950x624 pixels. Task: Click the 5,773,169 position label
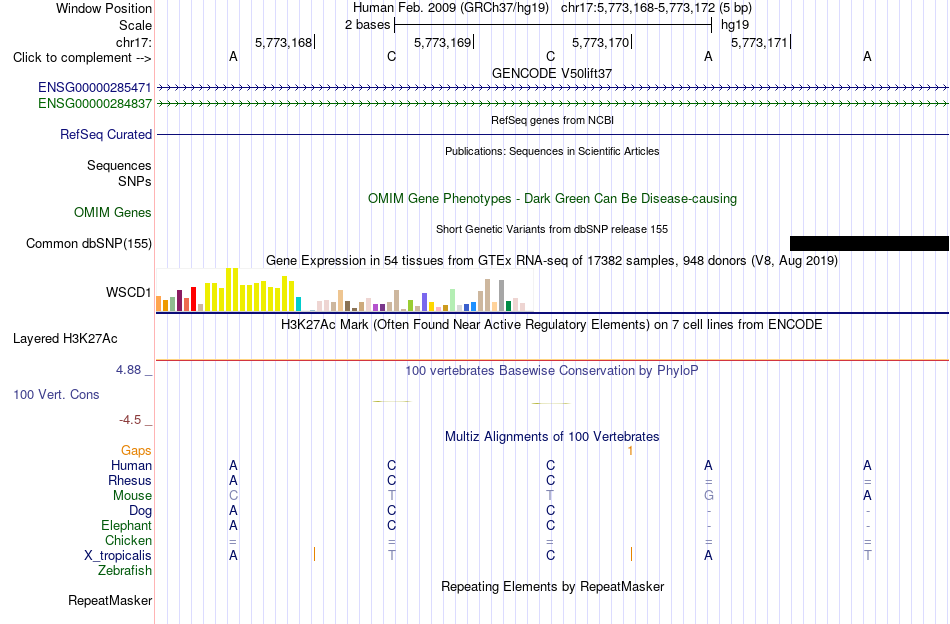click(x=442, y=42)
